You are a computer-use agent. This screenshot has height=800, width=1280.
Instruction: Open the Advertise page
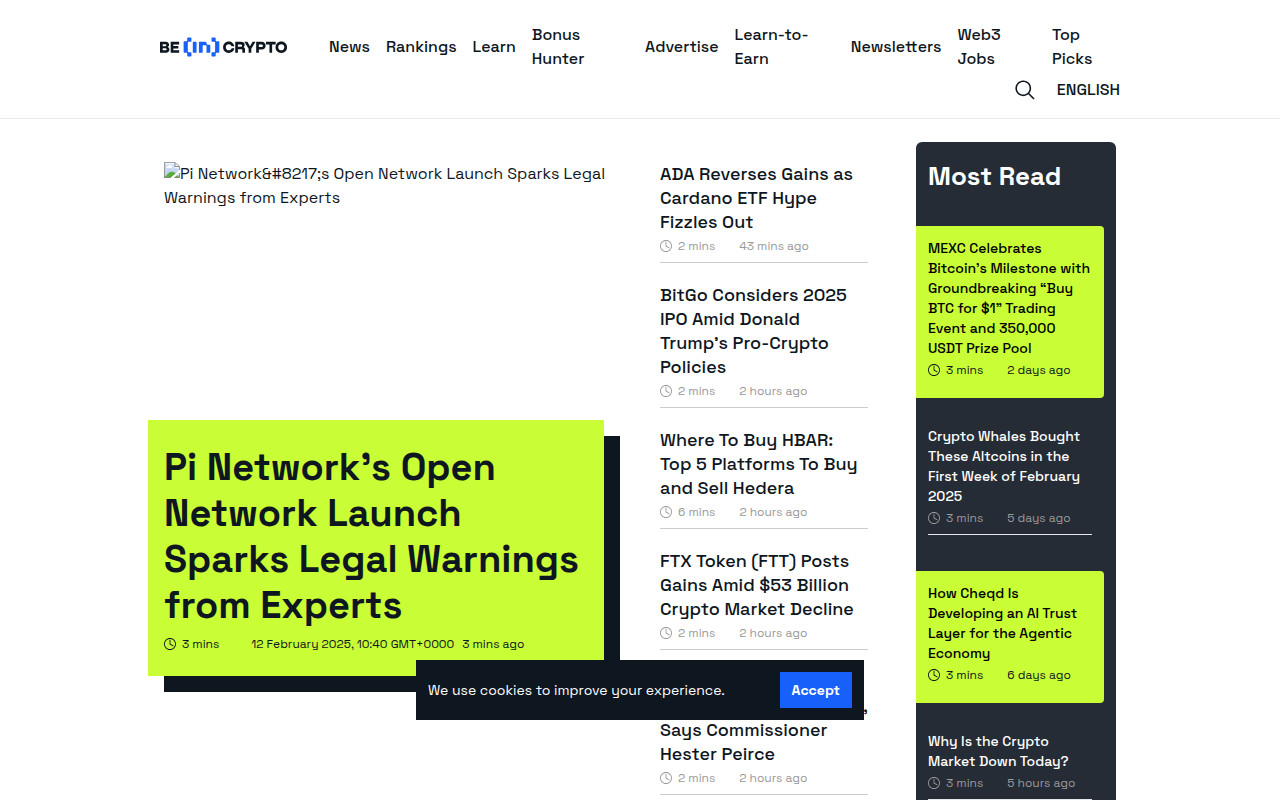coord(681,47)
